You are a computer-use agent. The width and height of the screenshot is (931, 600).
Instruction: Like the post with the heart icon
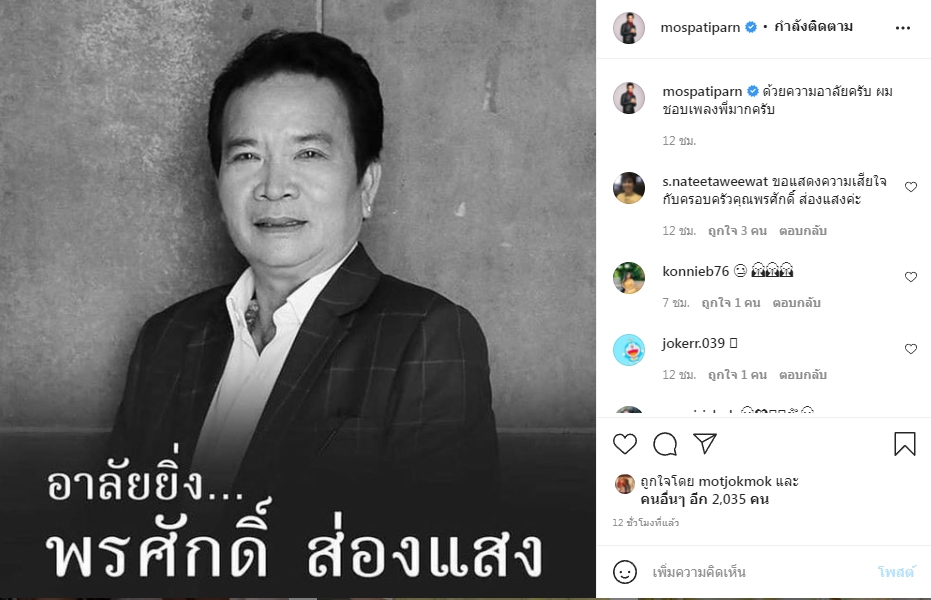(x=625, y=444)
